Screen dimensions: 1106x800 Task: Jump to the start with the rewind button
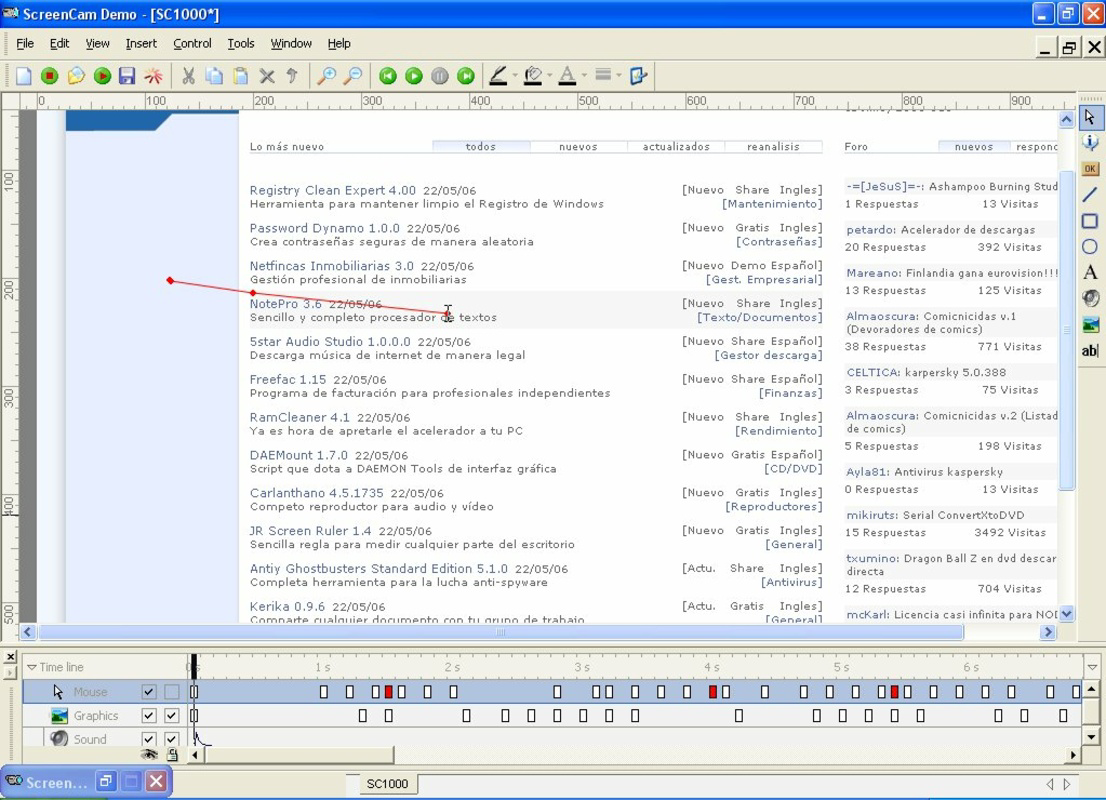[388, 76]
